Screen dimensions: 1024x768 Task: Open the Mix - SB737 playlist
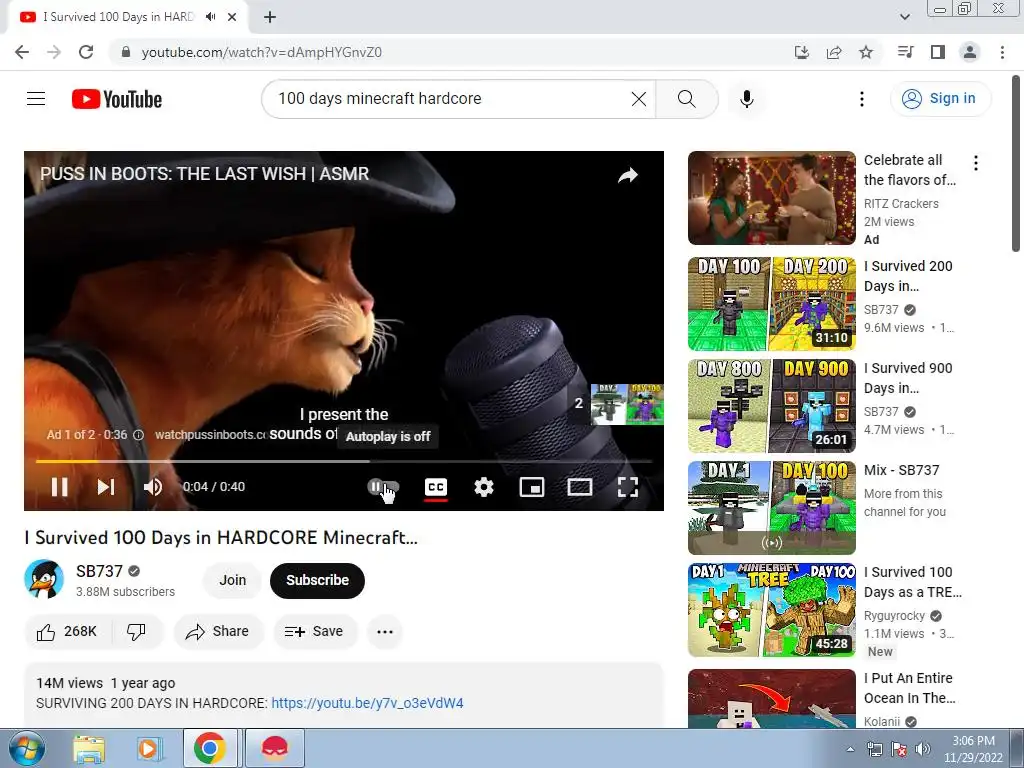[772, 507]
